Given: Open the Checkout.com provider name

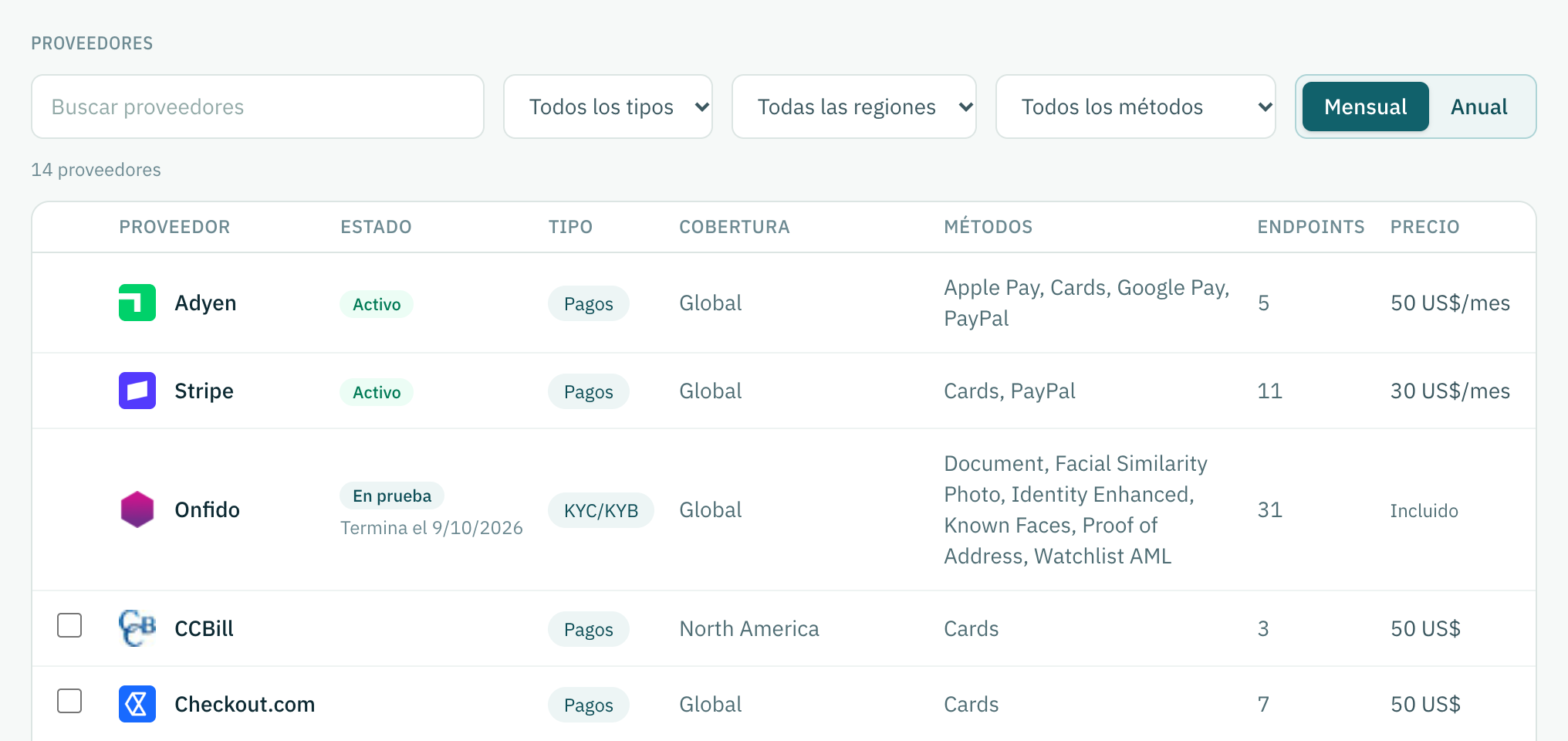Looking at the screenshot, I should (245, 704).
